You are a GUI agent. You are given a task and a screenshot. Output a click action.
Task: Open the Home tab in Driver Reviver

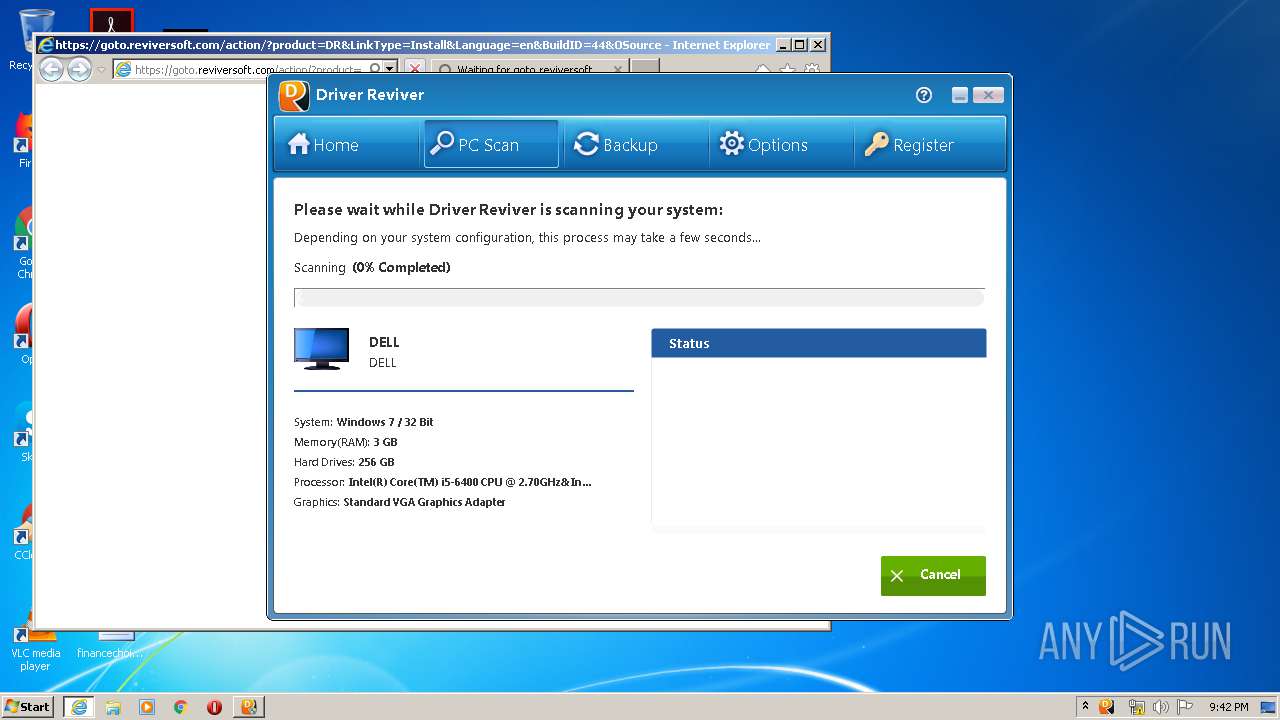click(x=346, y=145)
